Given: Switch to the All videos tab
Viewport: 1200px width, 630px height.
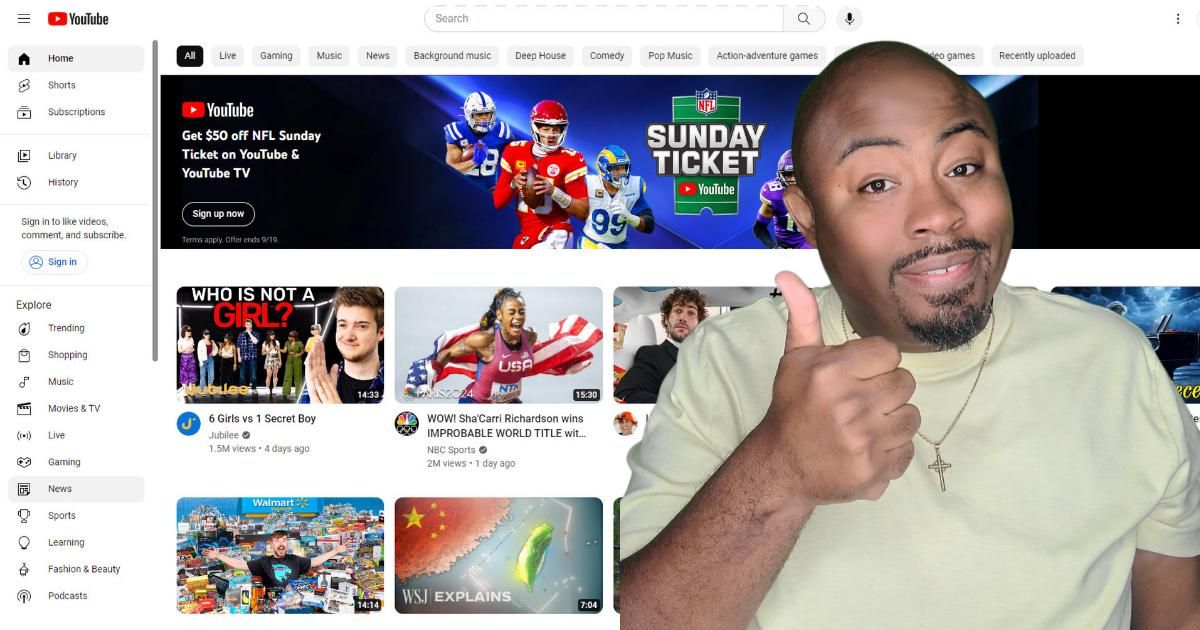Looking at the screenshot, I should click(189, 55).
